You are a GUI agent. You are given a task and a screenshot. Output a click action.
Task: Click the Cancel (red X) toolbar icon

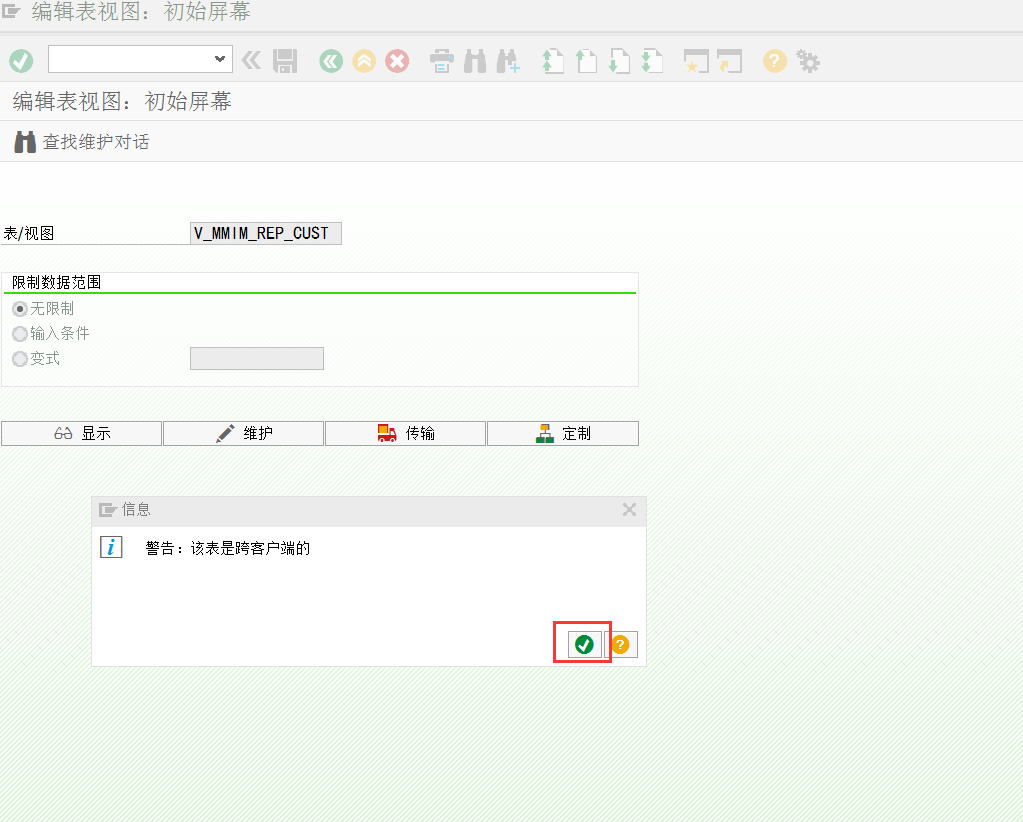click(397, 61)
